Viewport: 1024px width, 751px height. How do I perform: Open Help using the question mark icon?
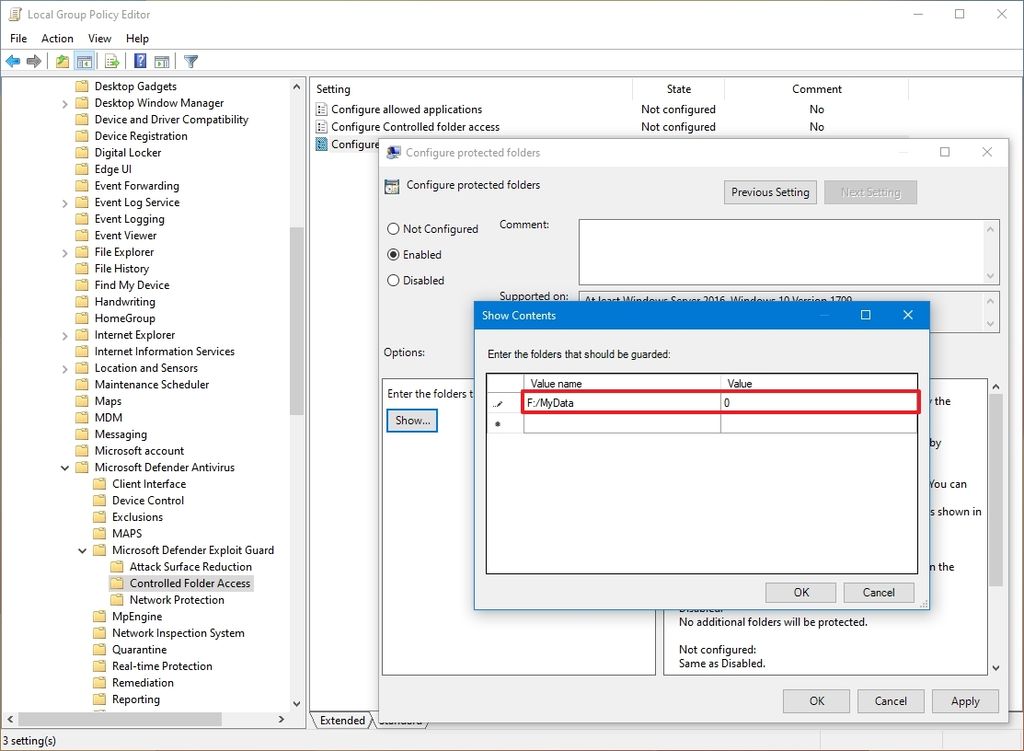coord(140,61)
